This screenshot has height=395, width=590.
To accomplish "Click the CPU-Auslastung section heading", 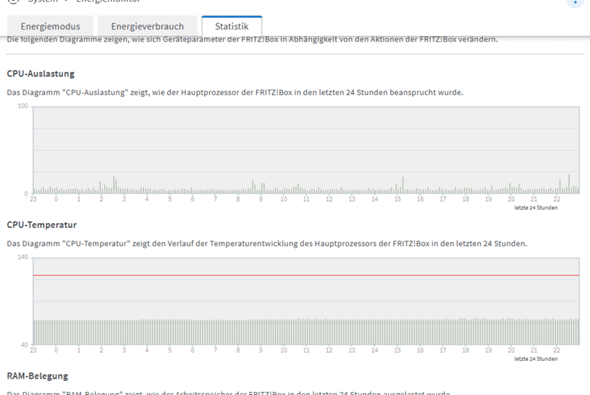I will click(x=41, y=74).
